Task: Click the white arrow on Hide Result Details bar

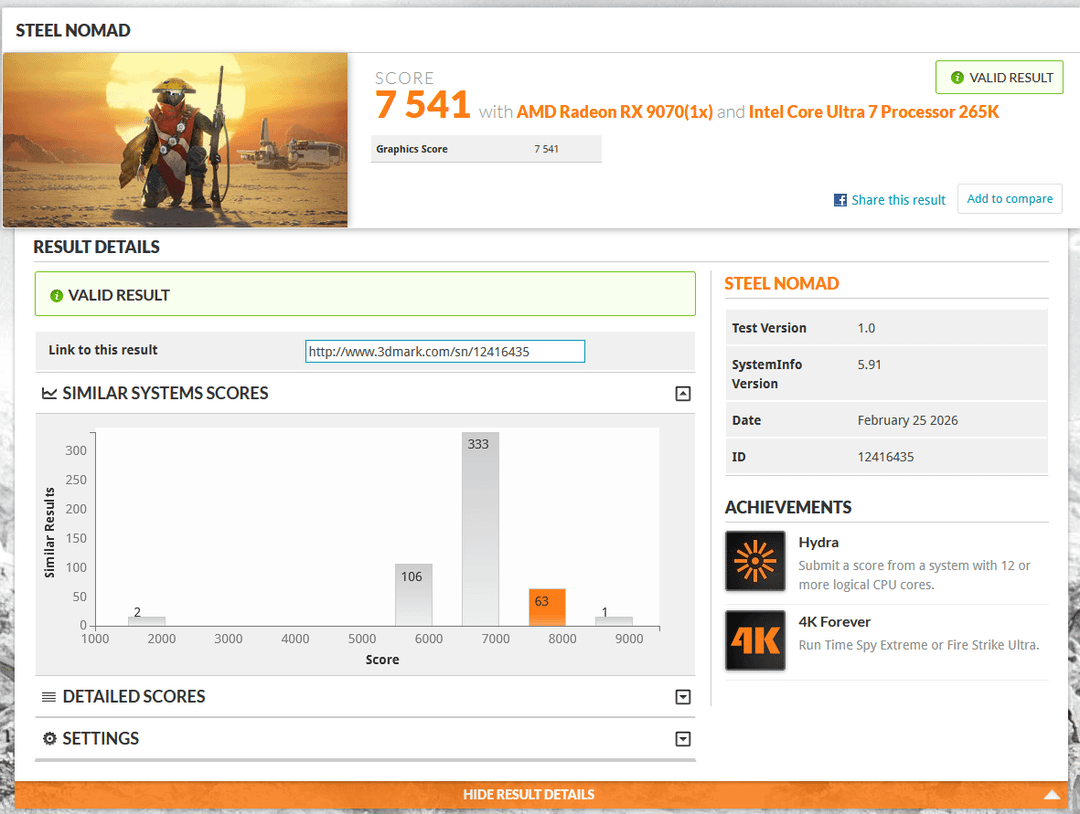Action: pos(1051,795)
